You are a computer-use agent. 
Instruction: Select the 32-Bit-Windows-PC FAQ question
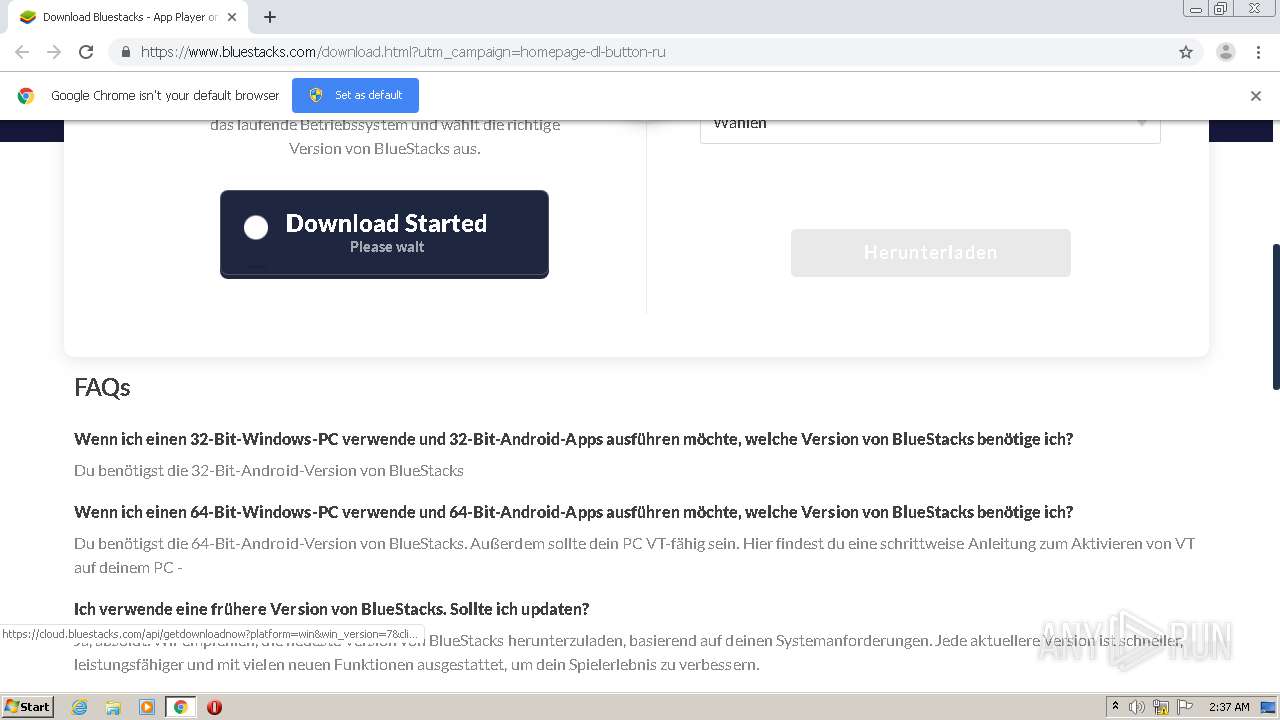(573, 439)
